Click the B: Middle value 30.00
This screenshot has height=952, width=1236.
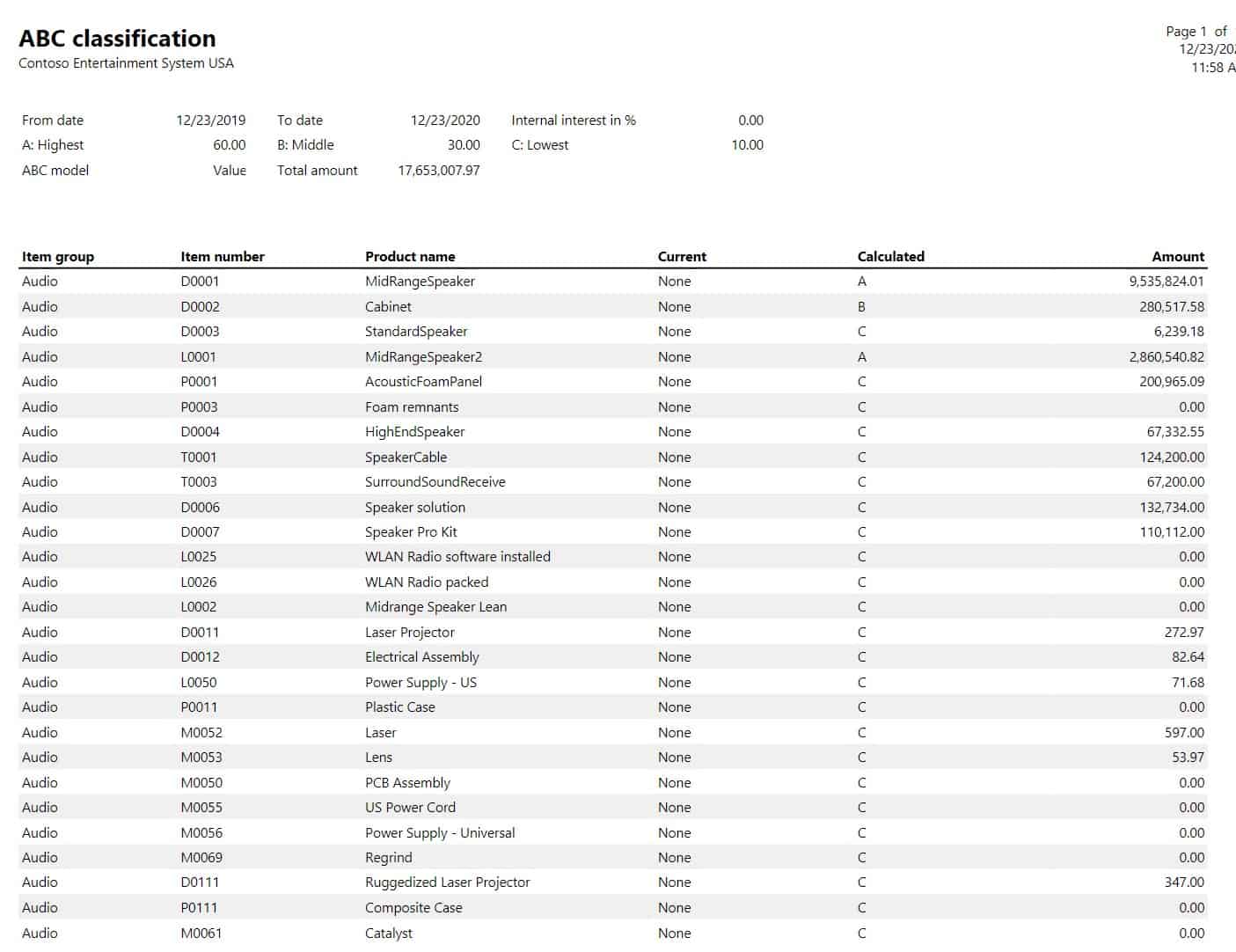tap(464, 145)
